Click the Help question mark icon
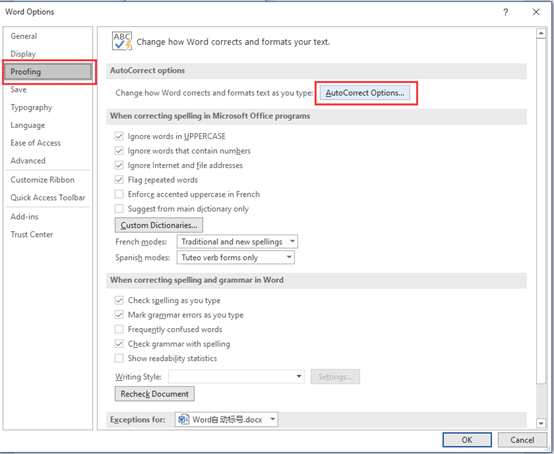 [x=506, y=12]
